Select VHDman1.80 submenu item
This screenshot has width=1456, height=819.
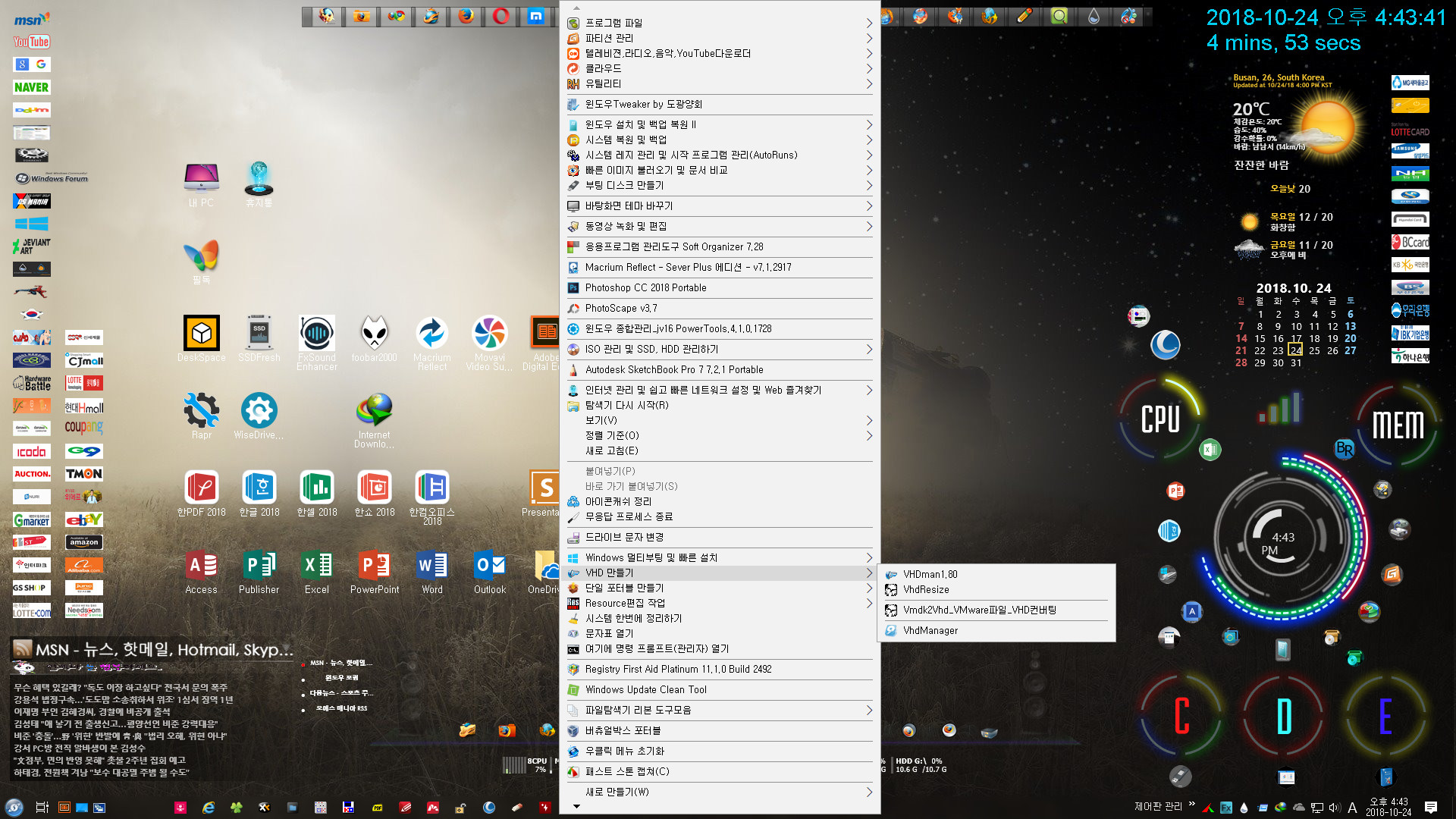[996, 574]
